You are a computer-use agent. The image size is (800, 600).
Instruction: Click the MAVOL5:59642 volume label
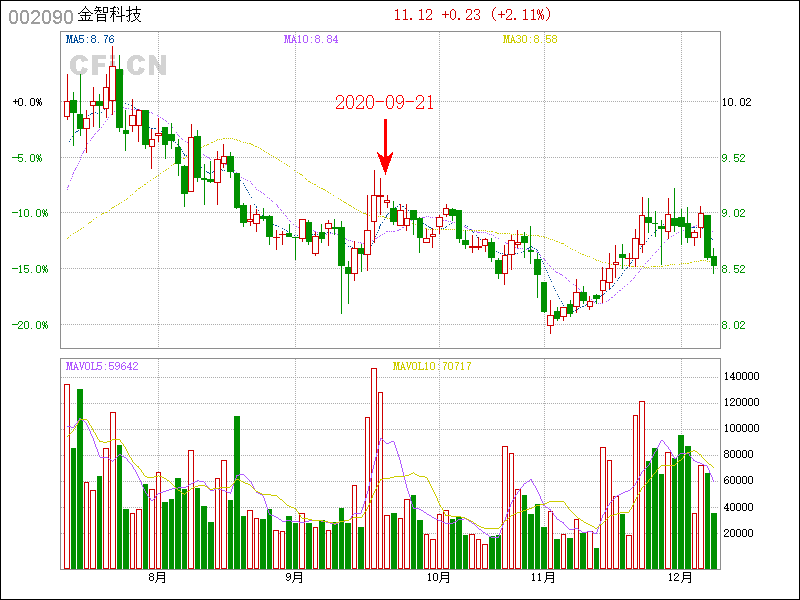tap(102, 367)
